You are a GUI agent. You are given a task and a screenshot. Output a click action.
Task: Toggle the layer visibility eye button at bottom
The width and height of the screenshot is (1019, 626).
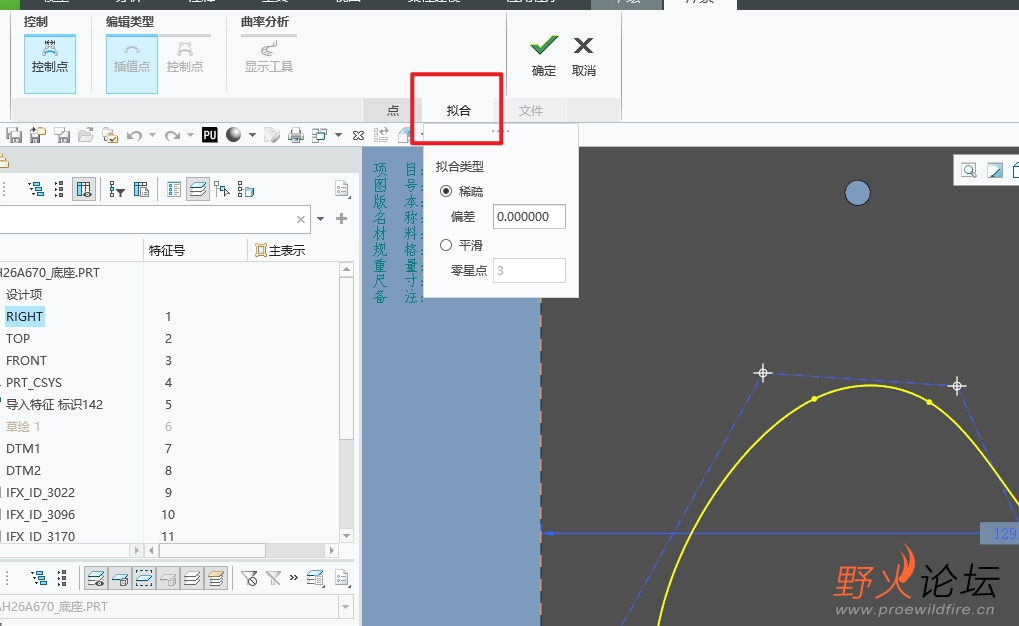click(x=96, y=578)
